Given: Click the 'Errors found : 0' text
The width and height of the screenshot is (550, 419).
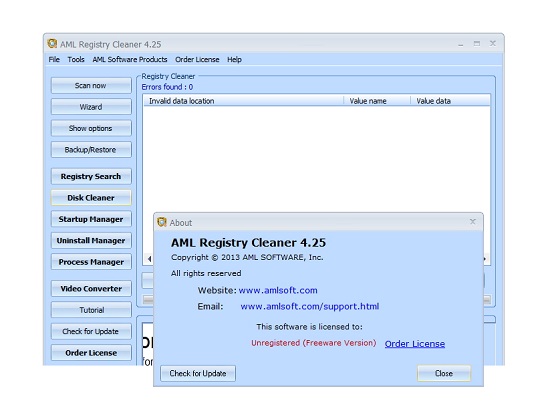Looking at the screenshot, I should pos(167,87).
